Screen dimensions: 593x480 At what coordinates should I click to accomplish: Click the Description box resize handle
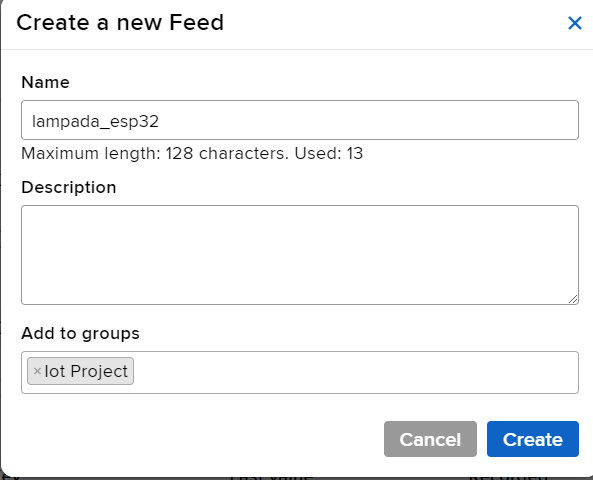coord(573,299)
